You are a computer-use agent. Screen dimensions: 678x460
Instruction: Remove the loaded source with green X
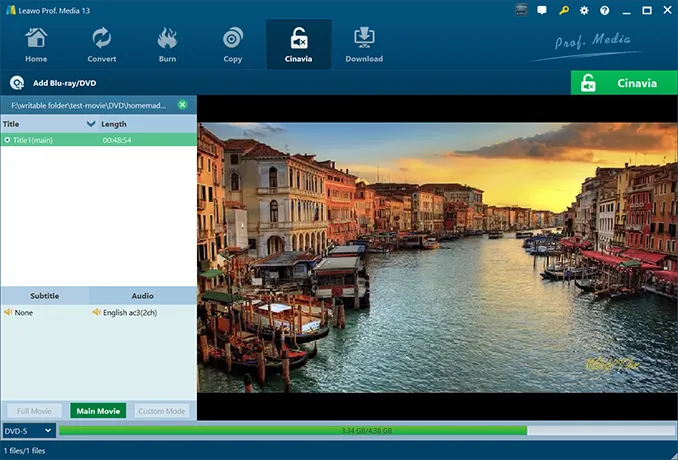coord(182,105)
